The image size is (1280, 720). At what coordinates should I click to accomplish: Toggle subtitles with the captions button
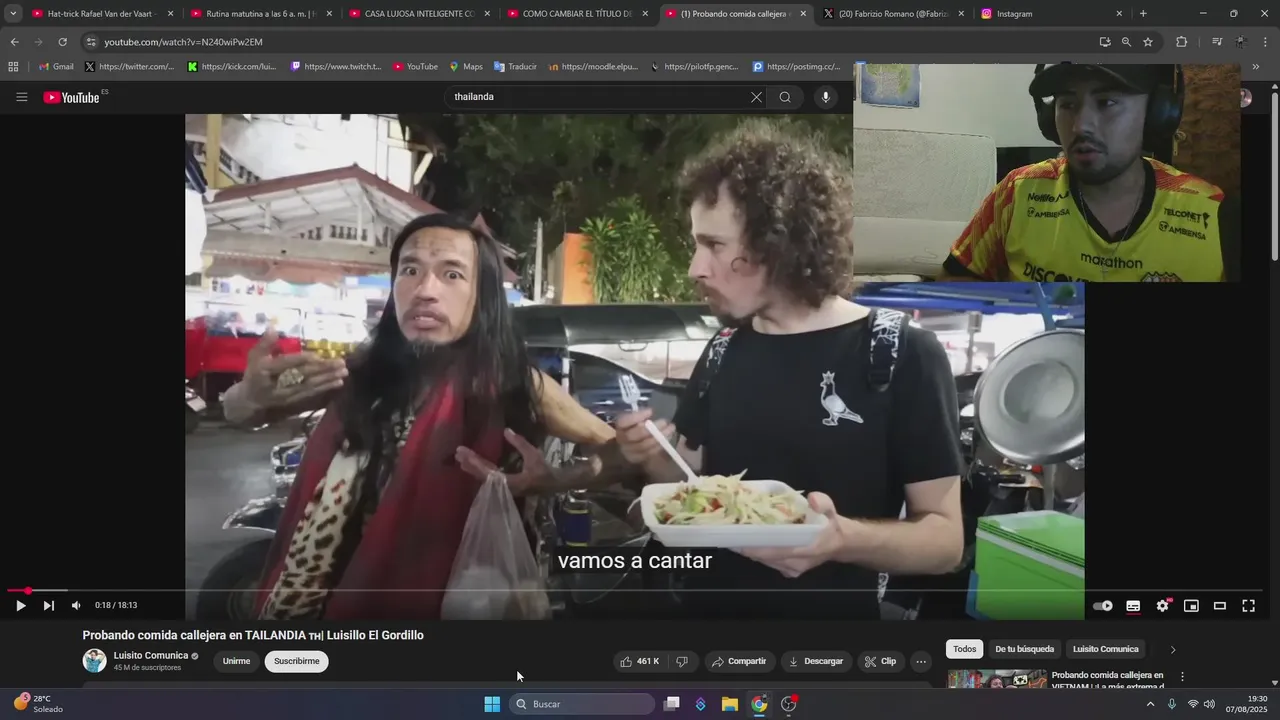point(1133,605)
